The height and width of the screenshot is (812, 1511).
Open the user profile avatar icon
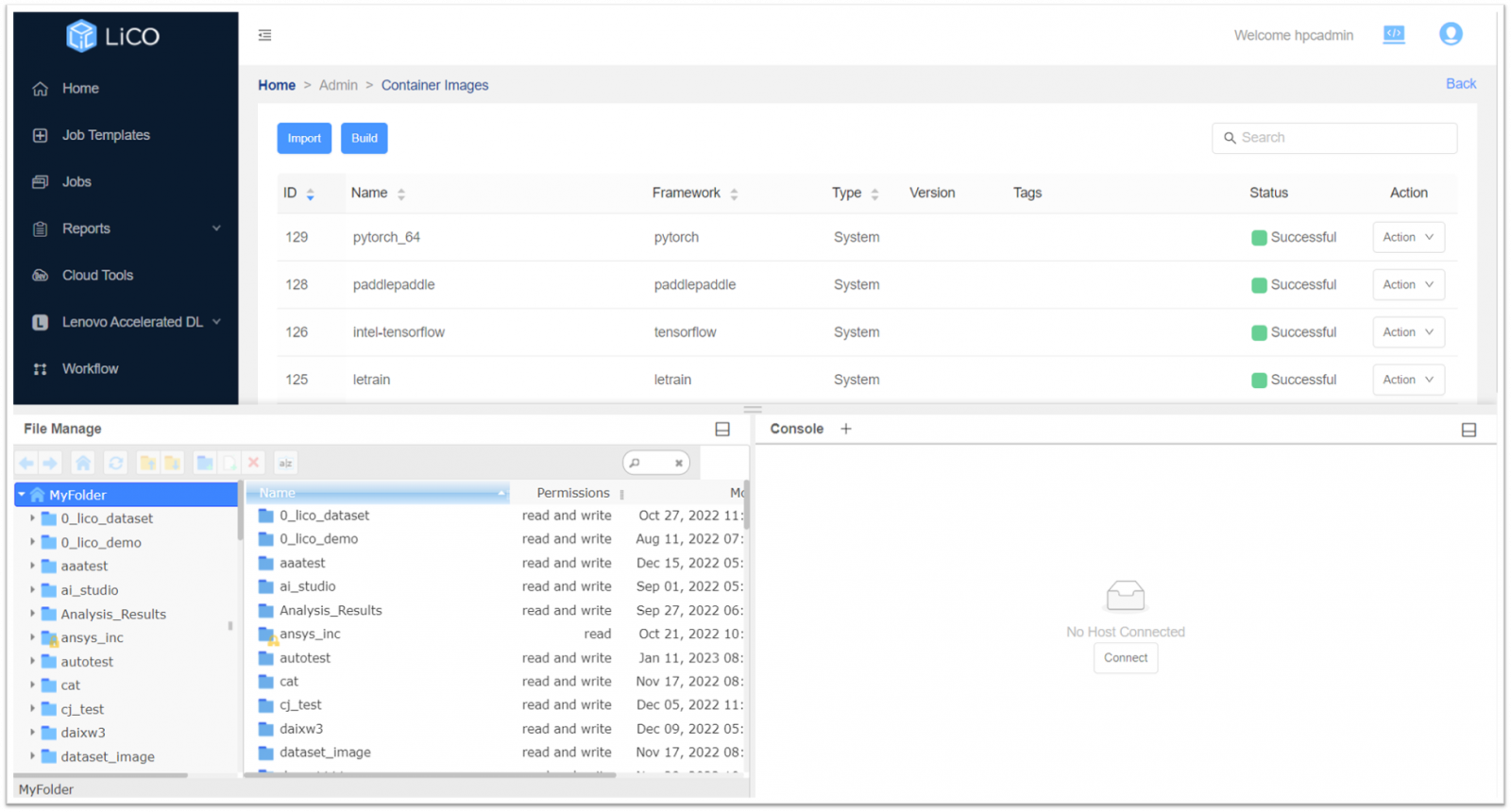click(1451, 35)
